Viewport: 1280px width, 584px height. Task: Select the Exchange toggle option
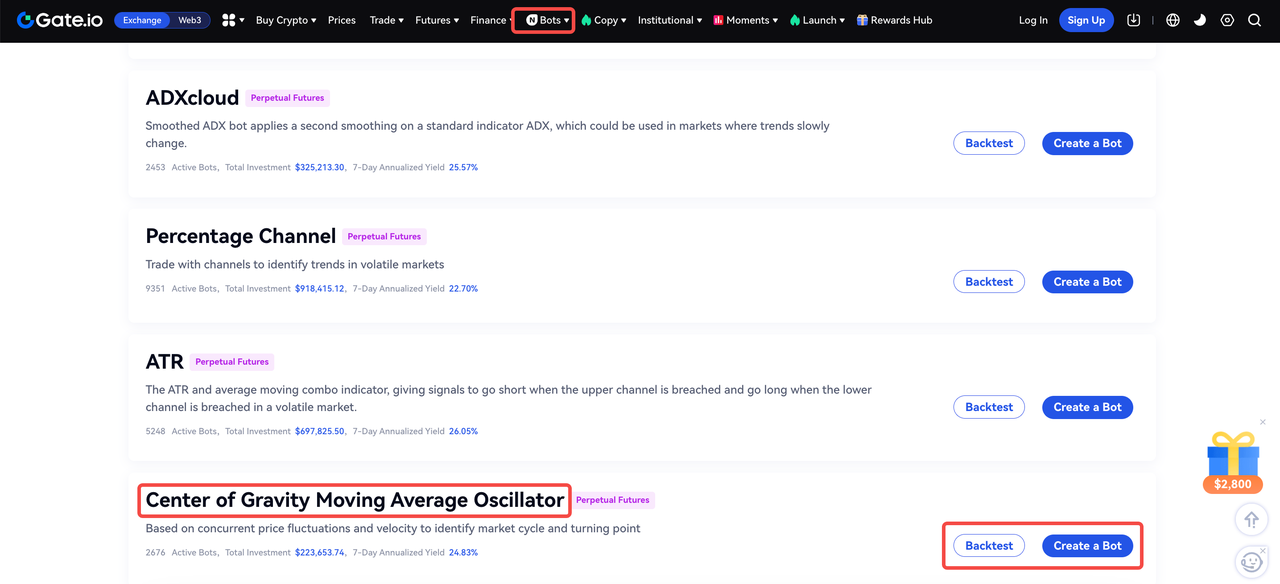(142, 20)
